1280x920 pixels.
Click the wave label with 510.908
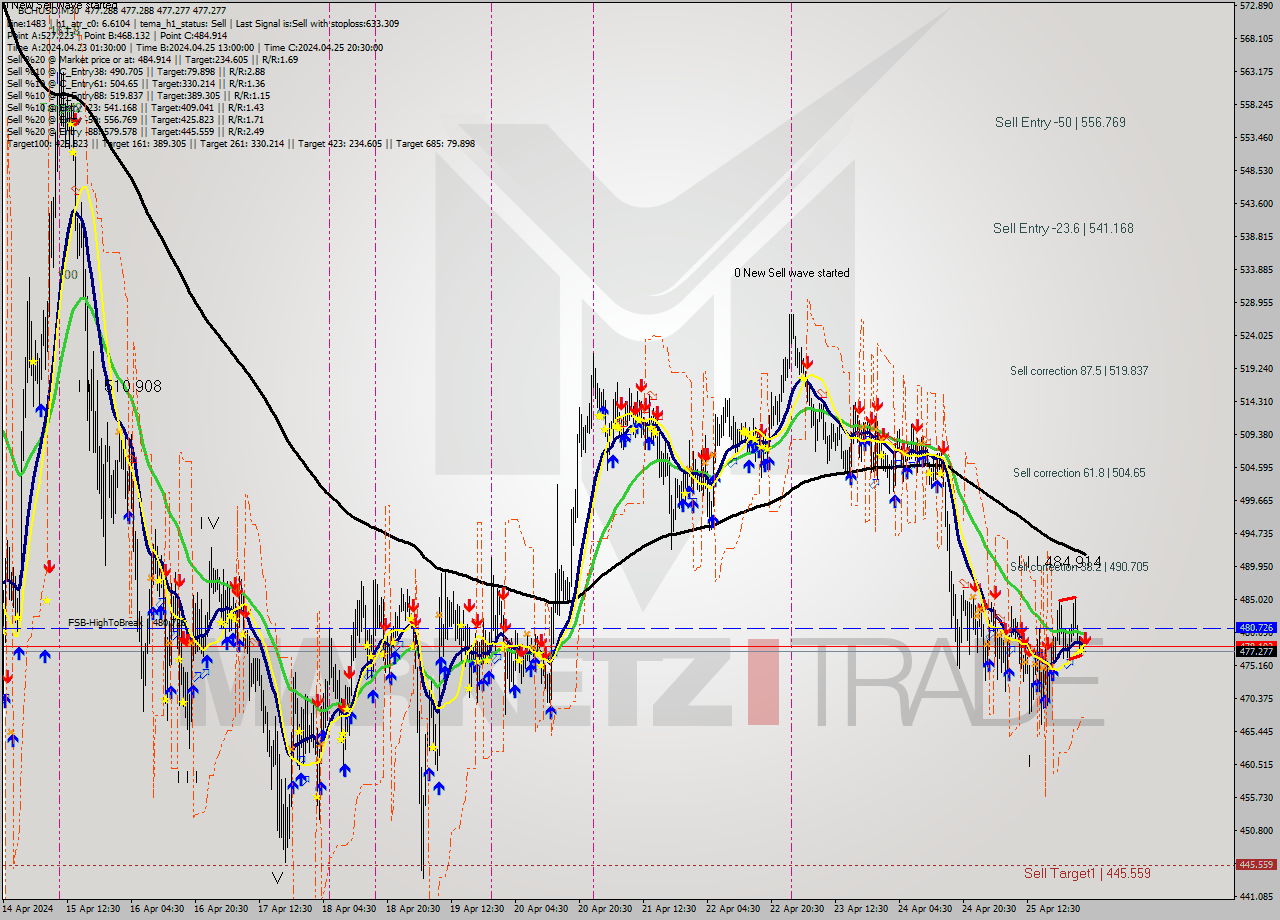point(119,386)
